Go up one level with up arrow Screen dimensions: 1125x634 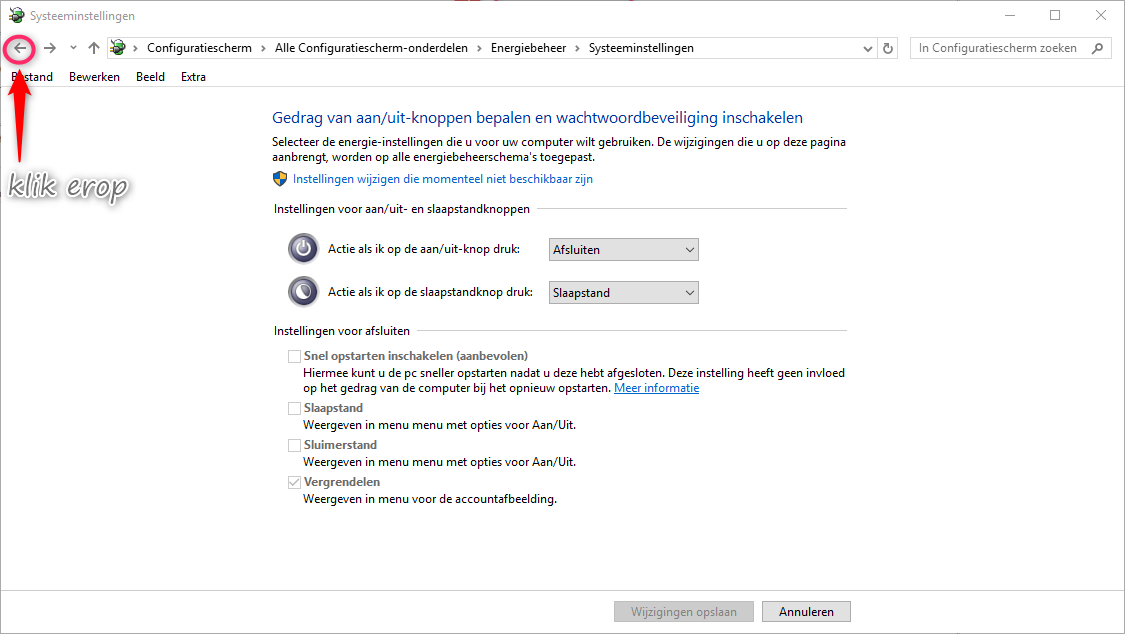[x=94, y=48]
